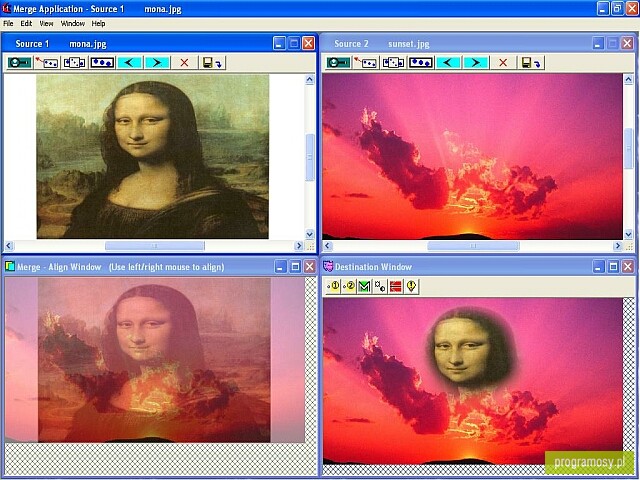This screenshot has height=480, width=640.
Task: Minimize the Source 2 window
Action: point(598,43)
